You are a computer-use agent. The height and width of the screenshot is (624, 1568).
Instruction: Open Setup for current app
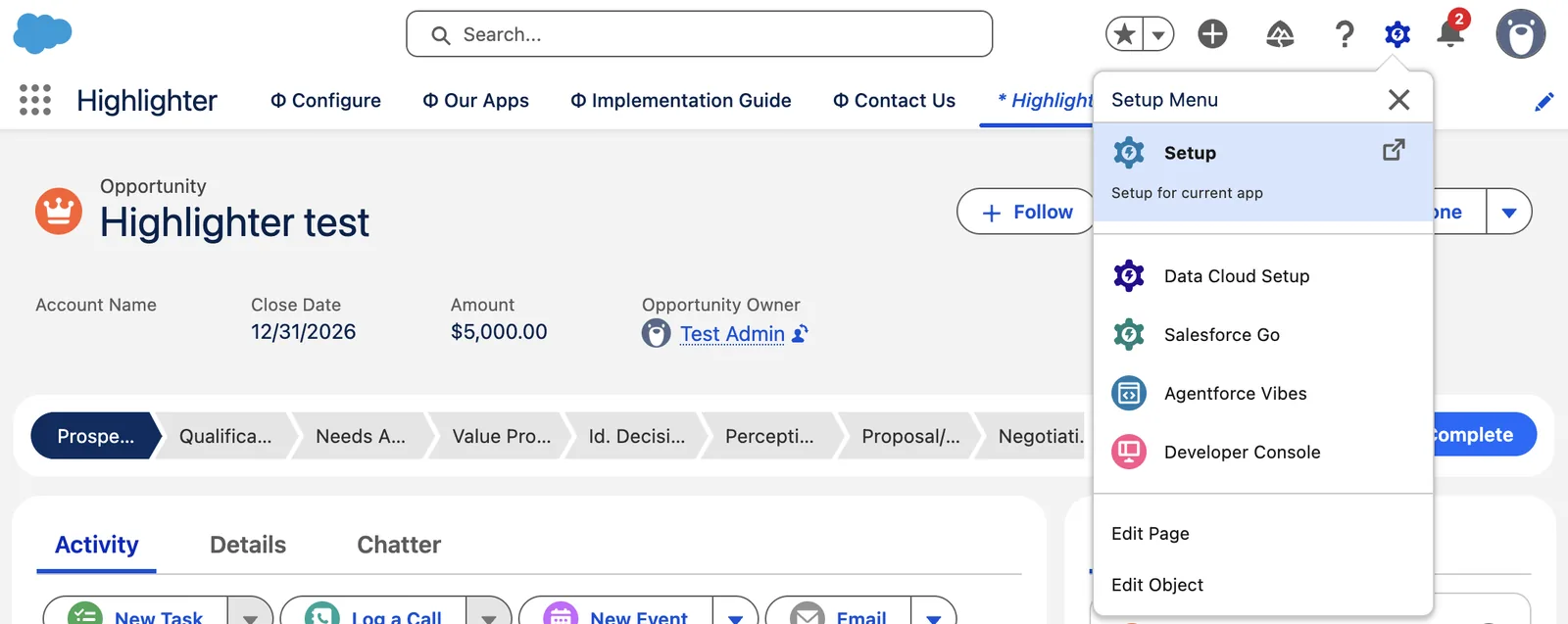[1262, 171]
